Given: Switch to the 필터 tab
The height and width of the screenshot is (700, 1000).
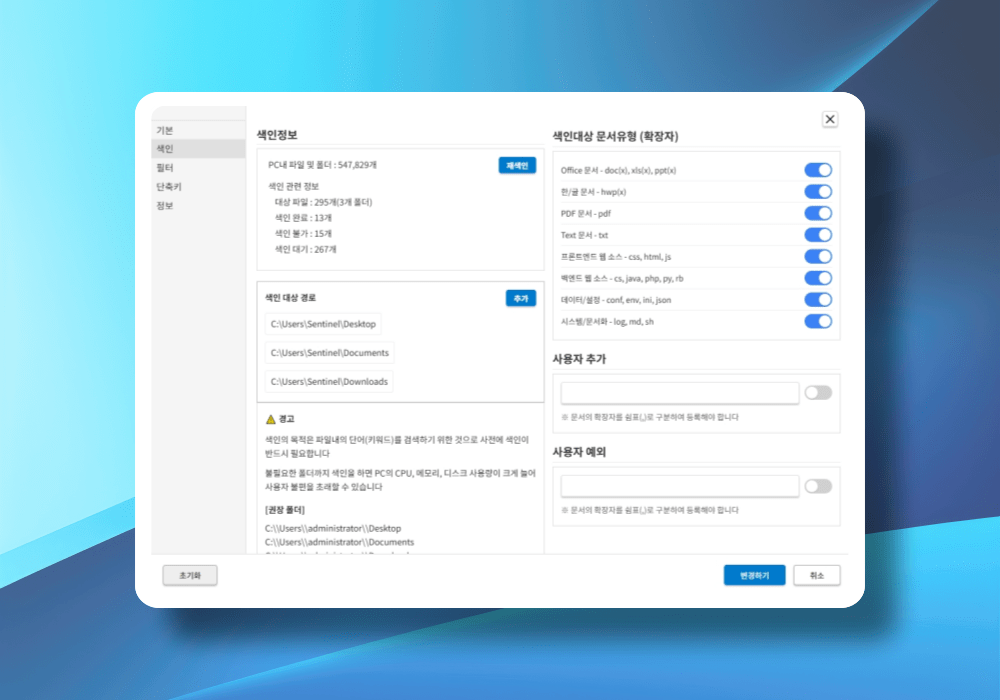Looking at the screenshot, I should click(165, 168).
